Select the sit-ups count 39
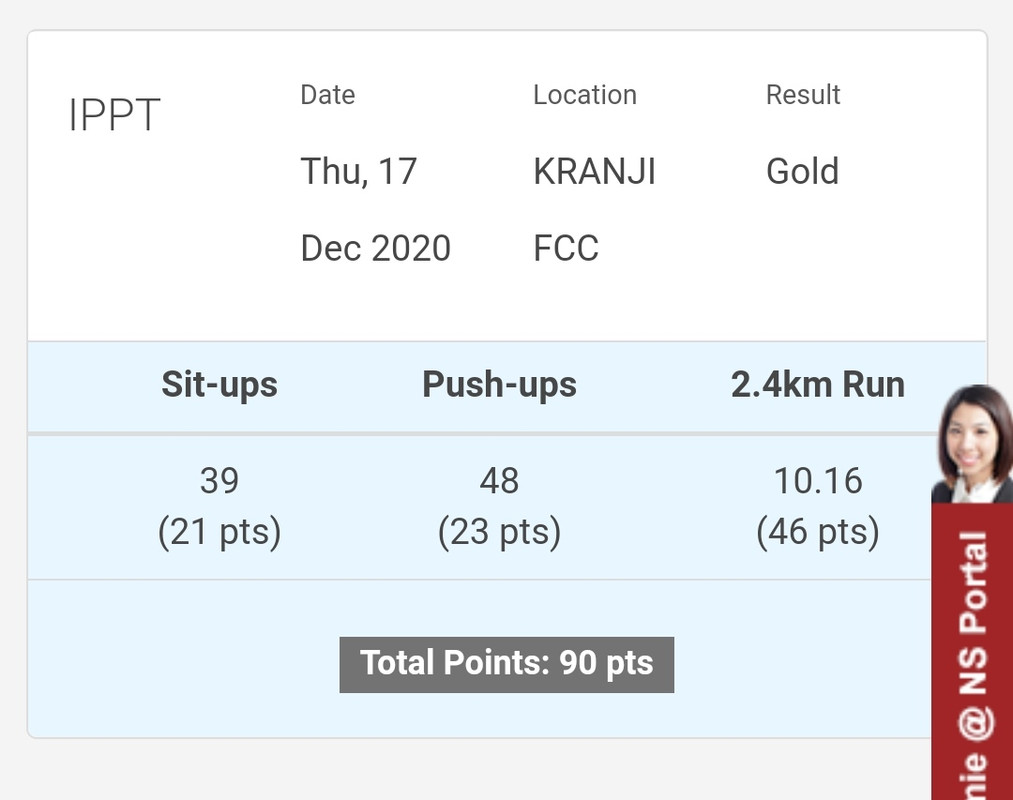The width and height of the screenshot is (1013, 800). tap(219, 481)
